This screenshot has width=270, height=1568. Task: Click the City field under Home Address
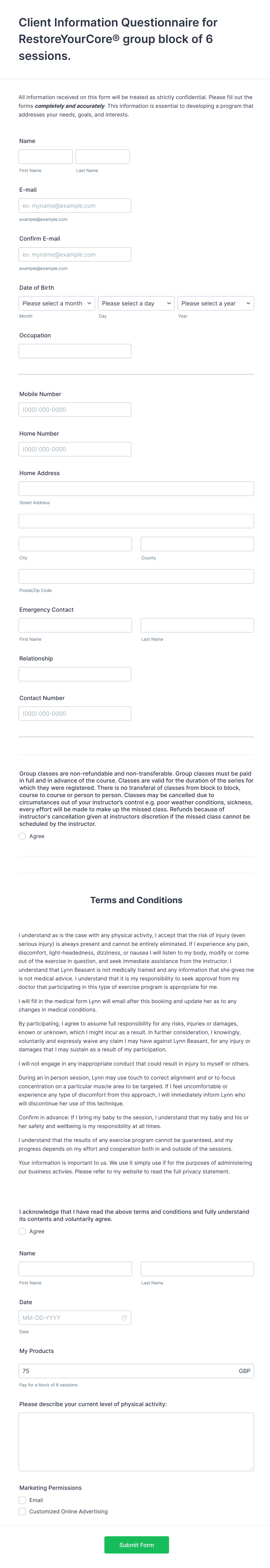click(x=75, y=544)
